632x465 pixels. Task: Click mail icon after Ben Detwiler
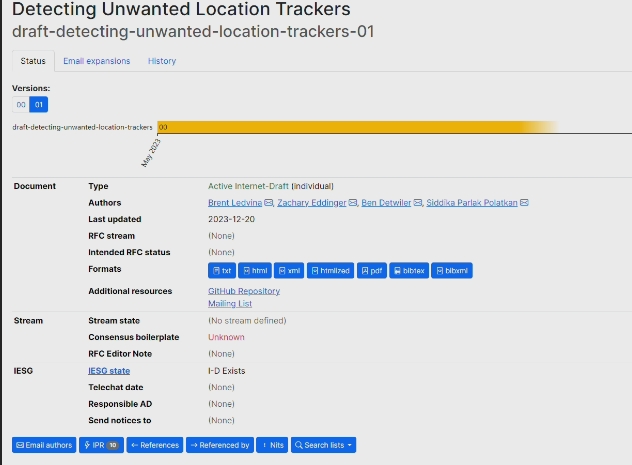(x=418, y=203)
